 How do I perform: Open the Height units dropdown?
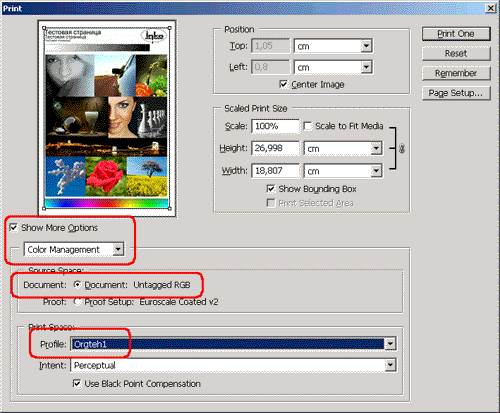click(x=343, y=148)
